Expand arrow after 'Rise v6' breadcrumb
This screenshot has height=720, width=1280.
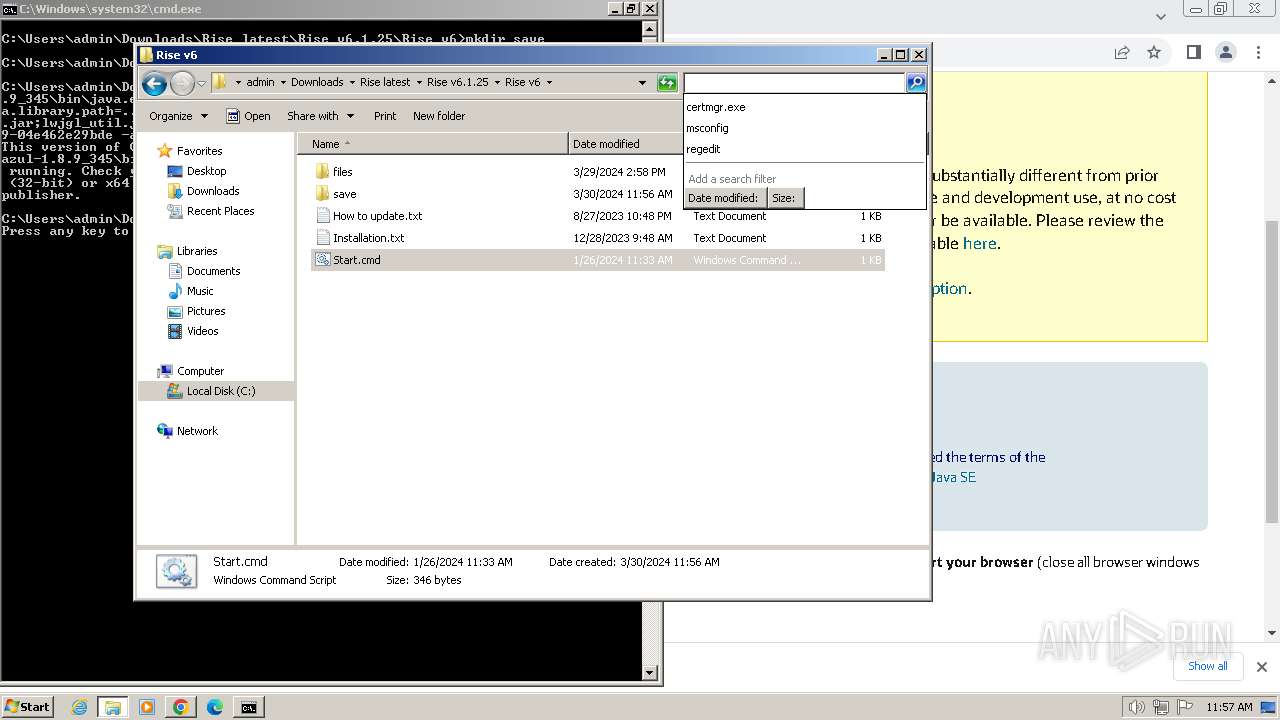point(549,82)
